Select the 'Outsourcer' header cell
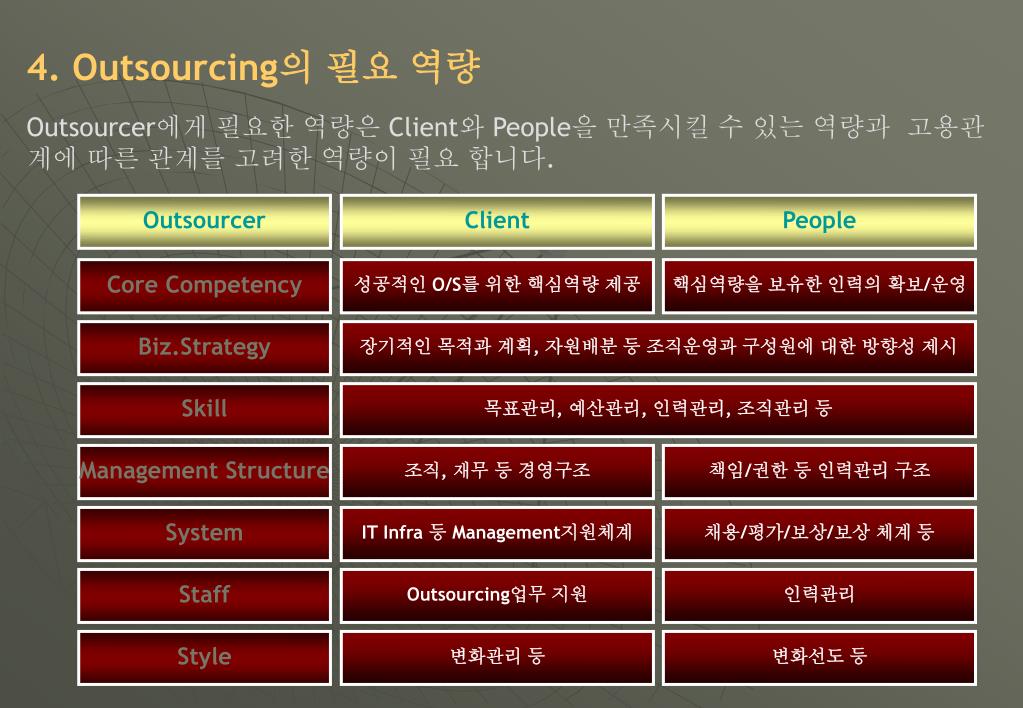Screen dimensions: 1023x708 tap(204, 221)
